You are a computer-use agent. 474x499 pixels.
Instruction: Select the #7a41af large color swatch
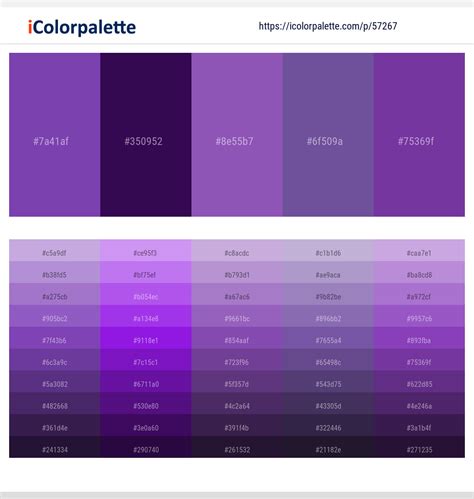coord(55,135)
